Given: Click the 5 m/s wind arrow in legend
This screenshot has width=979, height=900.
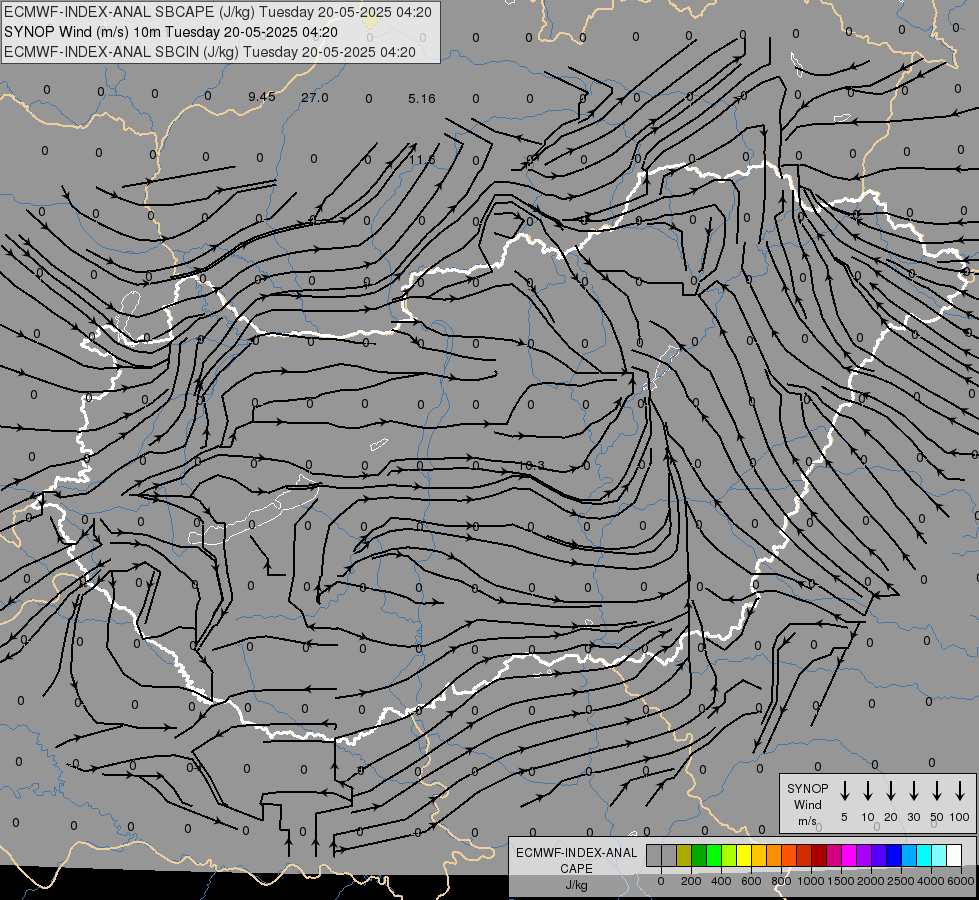Looking at the screenshot, I should pyautogui.click(x=844, y=791).
